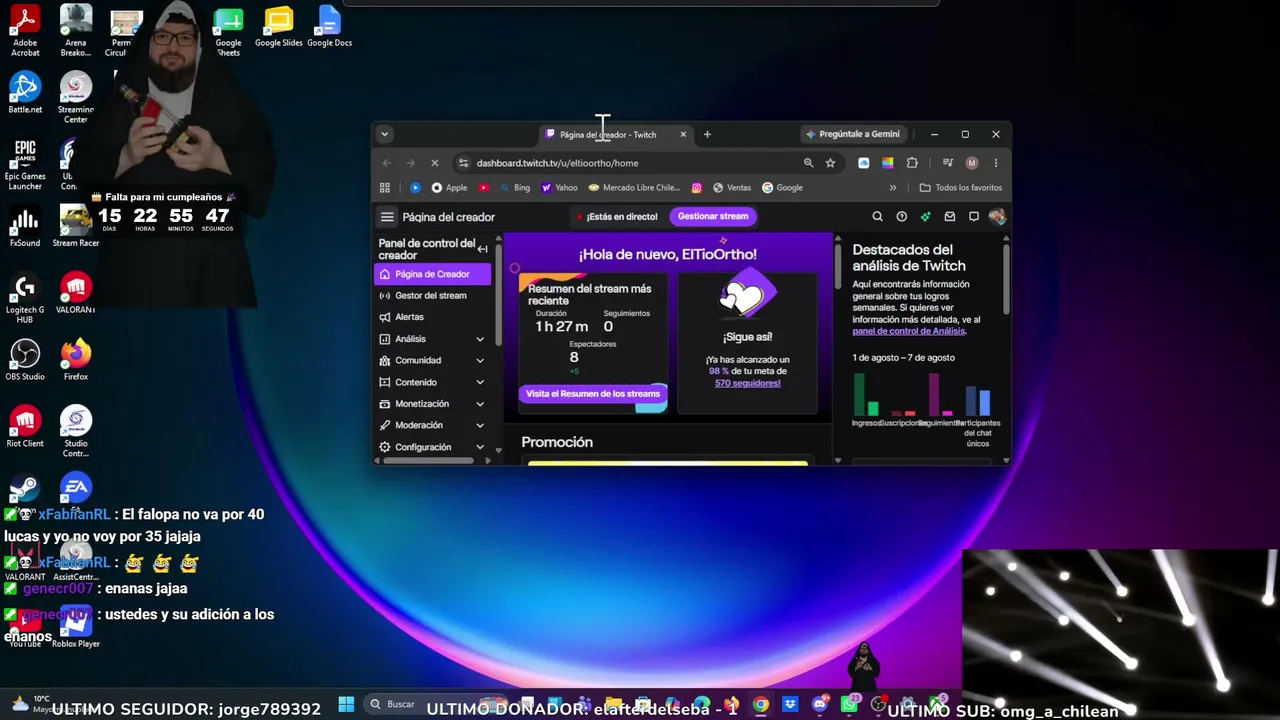Open the Chrome three-dot menu

pos(995,163)
